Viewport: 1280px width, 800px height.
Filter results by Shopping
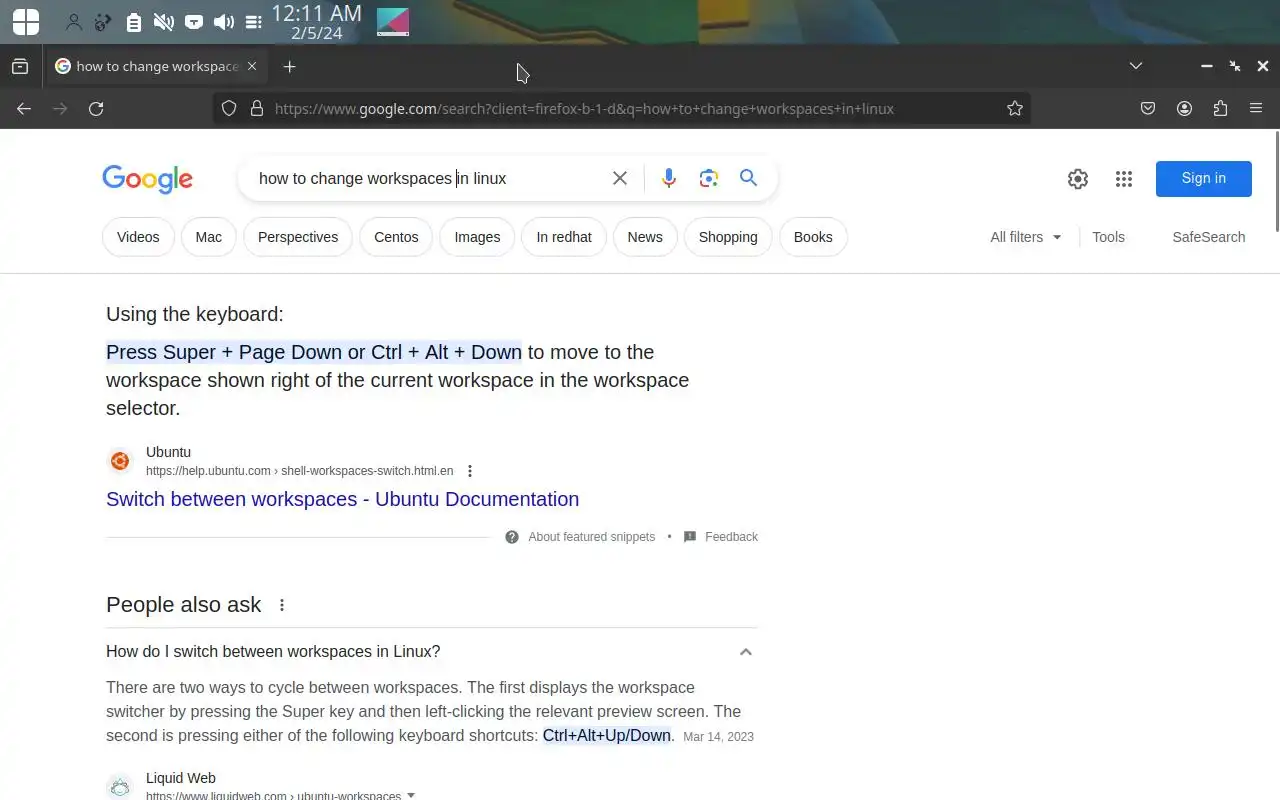(x=728, y=237)
